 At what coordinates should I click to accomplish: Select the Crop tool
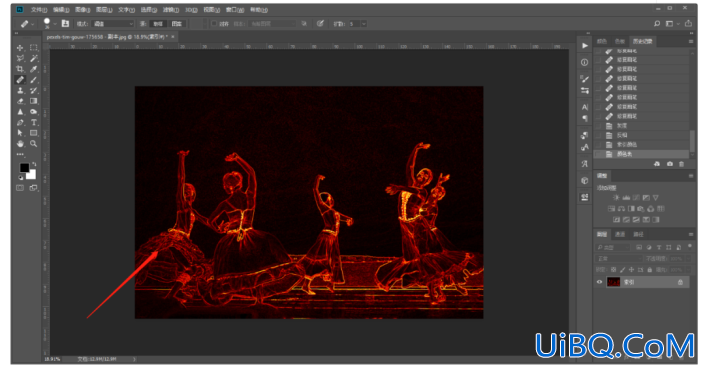20,69
